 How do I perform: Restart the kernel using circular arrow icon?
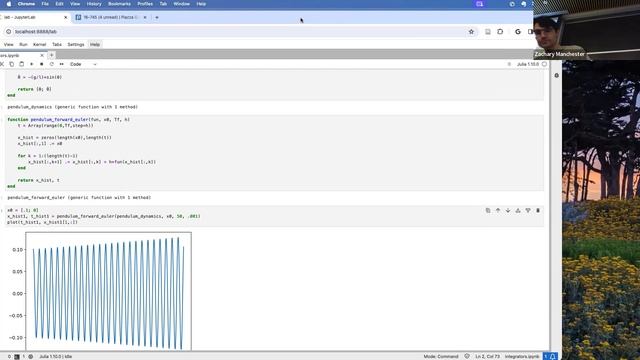click(51, 64)
